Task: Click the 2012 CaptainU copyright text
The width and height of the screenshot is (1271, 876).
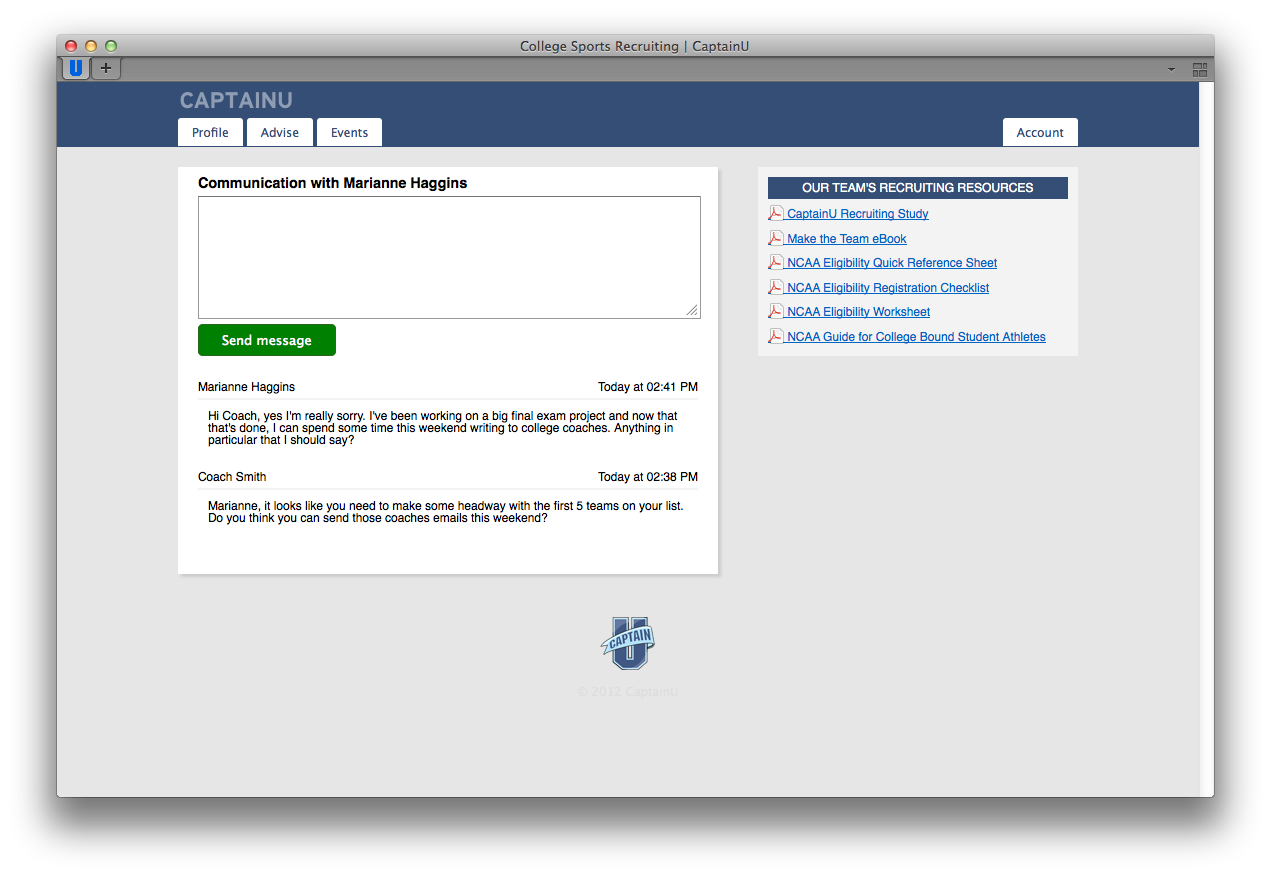Action: coord(628,691)
